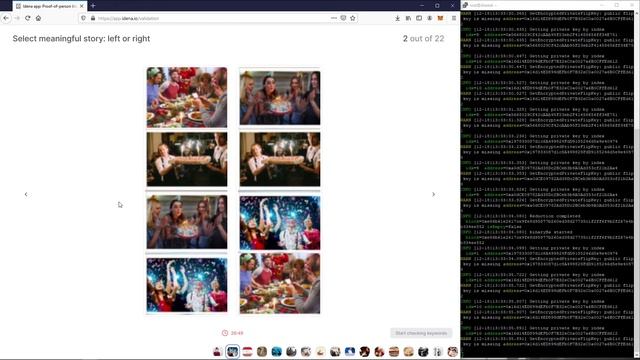Screen dimensions: 640x360
Task: Open the red-and-white striped flip in the strip
Action: [247, 351]
